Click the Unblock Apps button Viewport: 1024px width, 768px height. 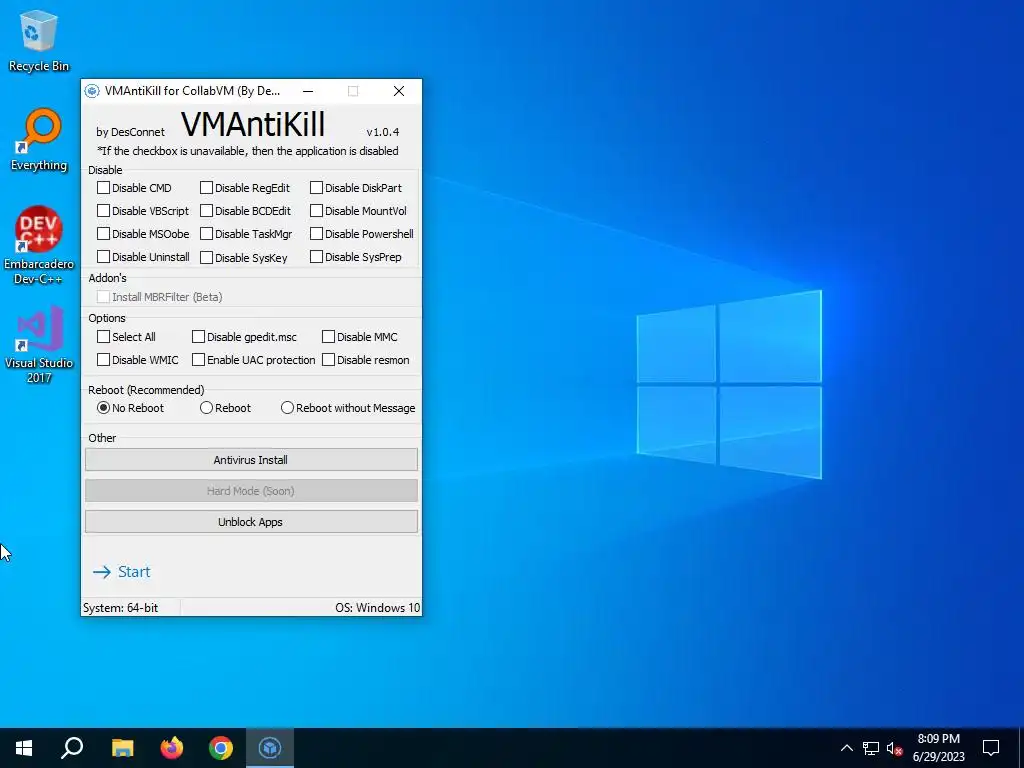(251, 522)
